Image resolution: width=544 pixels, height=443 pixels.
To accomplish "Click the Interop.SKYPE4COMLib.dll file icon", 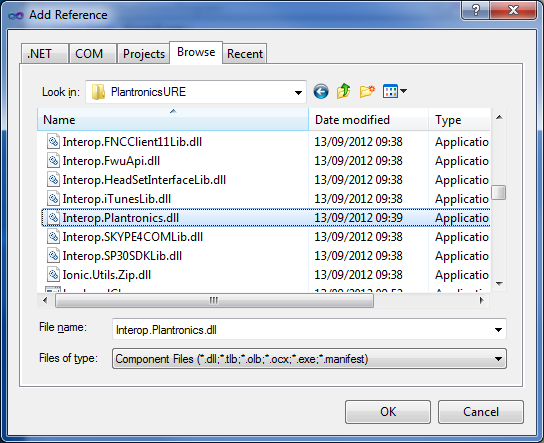I will point(53,237).
